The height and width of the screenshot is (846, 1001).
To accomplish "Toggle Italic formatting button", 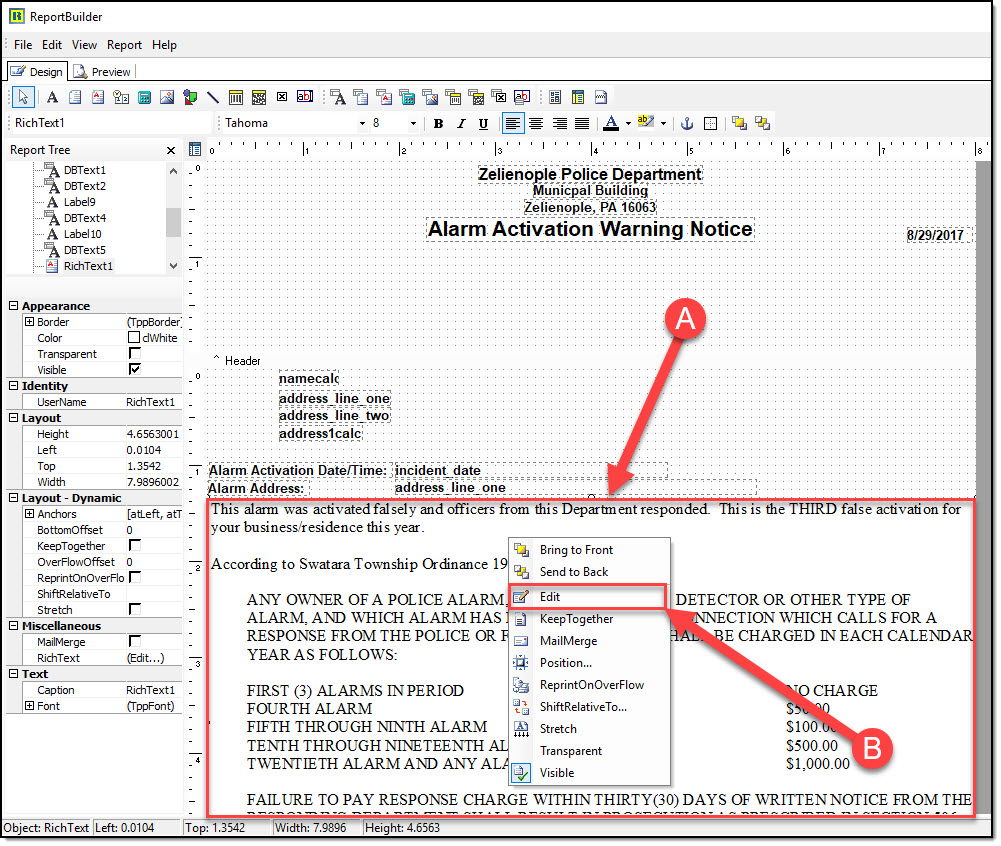I will (461, 124).
